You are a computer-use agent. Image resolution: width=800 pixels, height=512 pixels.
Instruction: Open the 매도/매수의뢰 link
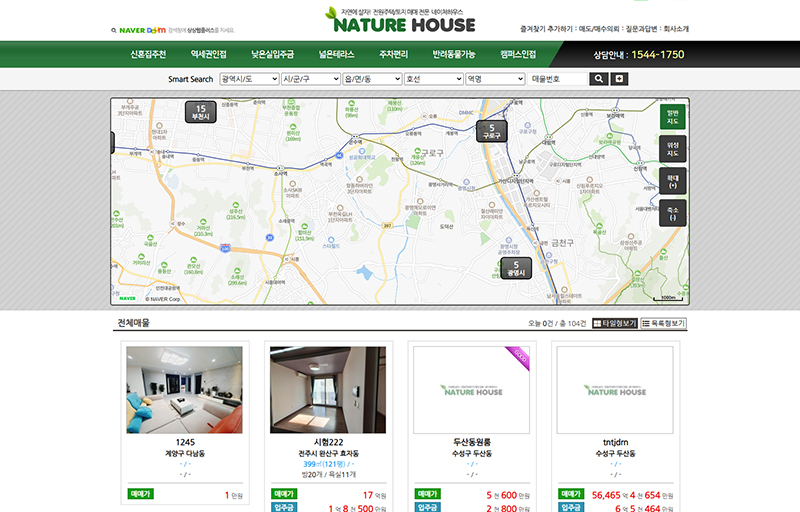tap(599, 29)
